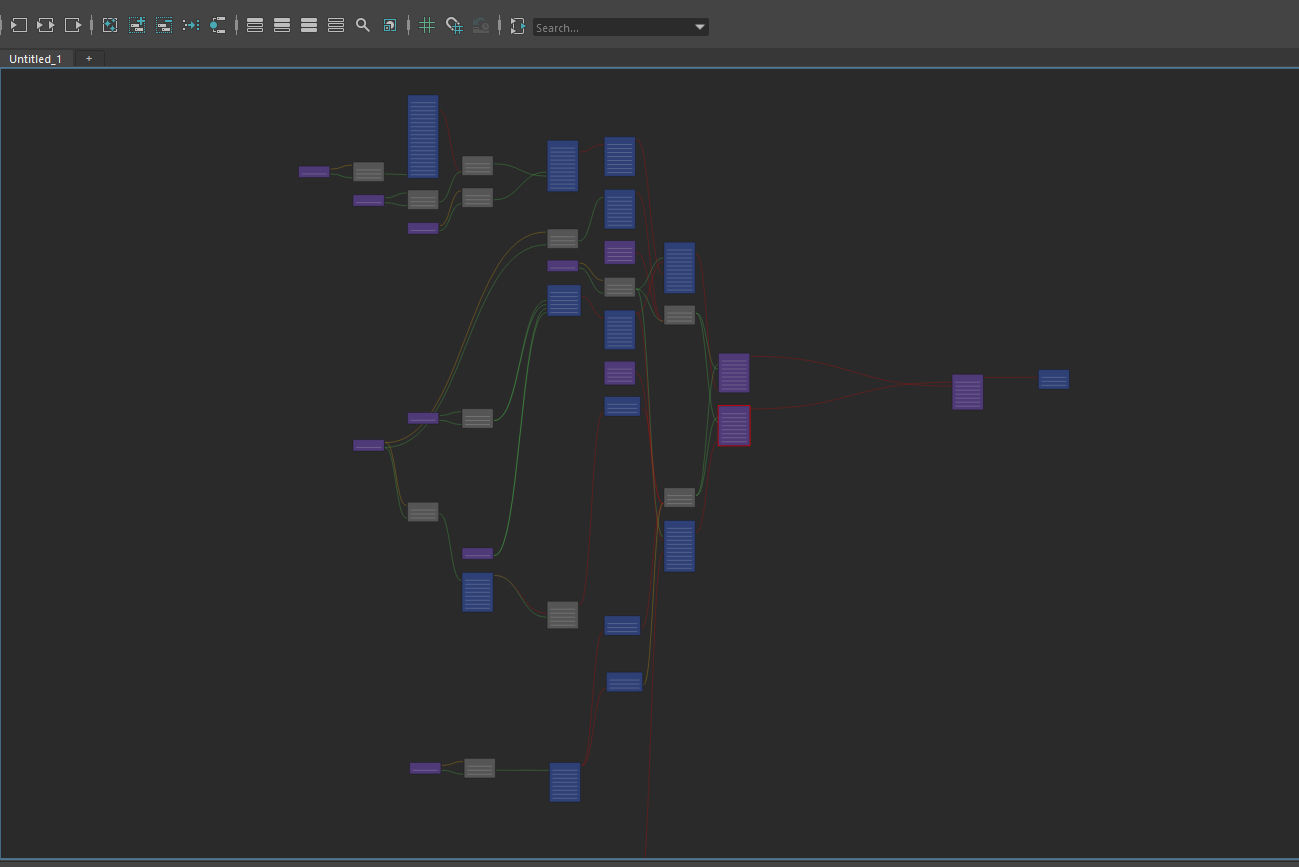Open the Search field dropdown arrow
1299x867 pixels.
(700, 28)
